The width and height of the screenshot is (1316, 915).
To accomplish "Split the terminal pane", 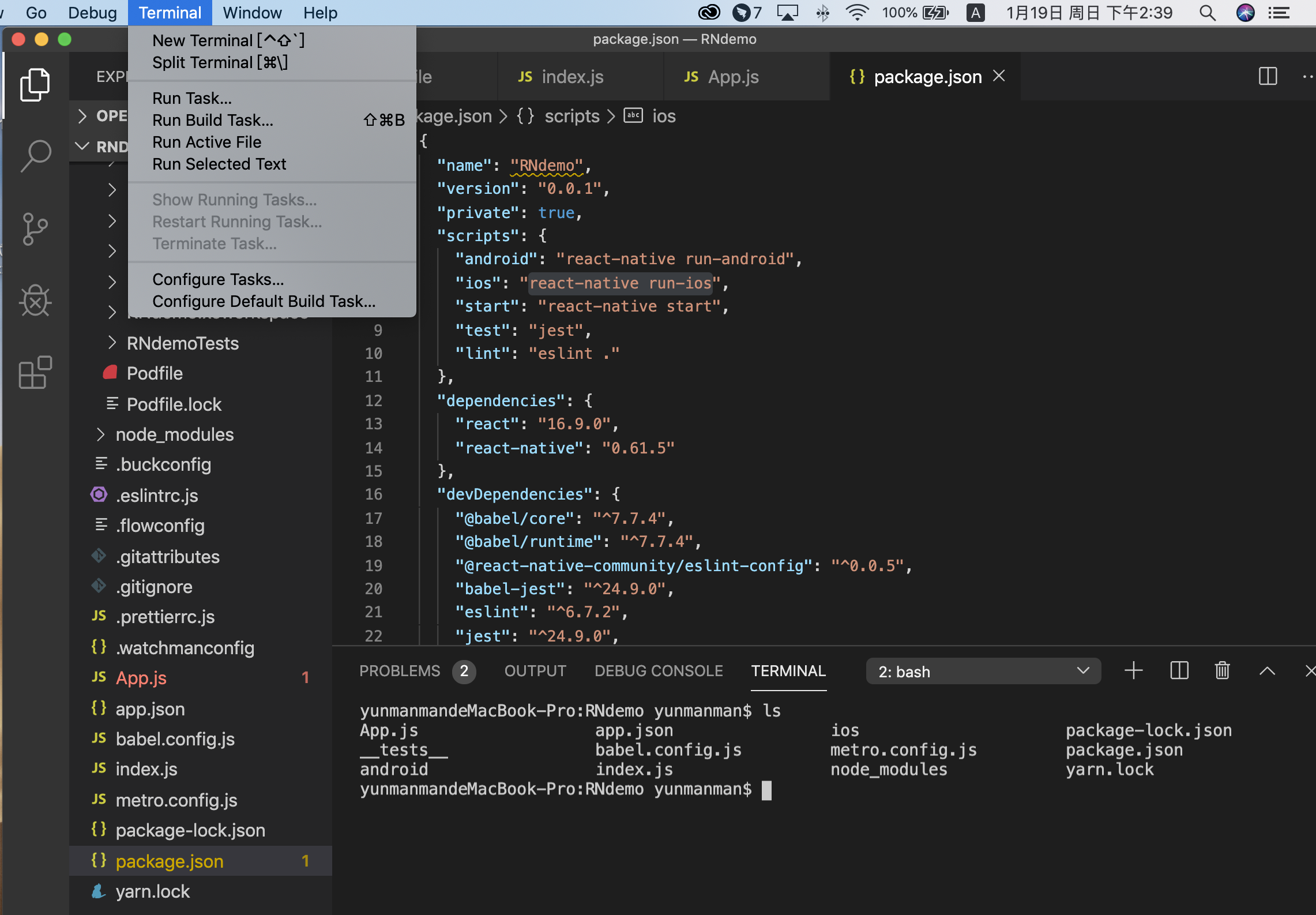I will 1179,671.
